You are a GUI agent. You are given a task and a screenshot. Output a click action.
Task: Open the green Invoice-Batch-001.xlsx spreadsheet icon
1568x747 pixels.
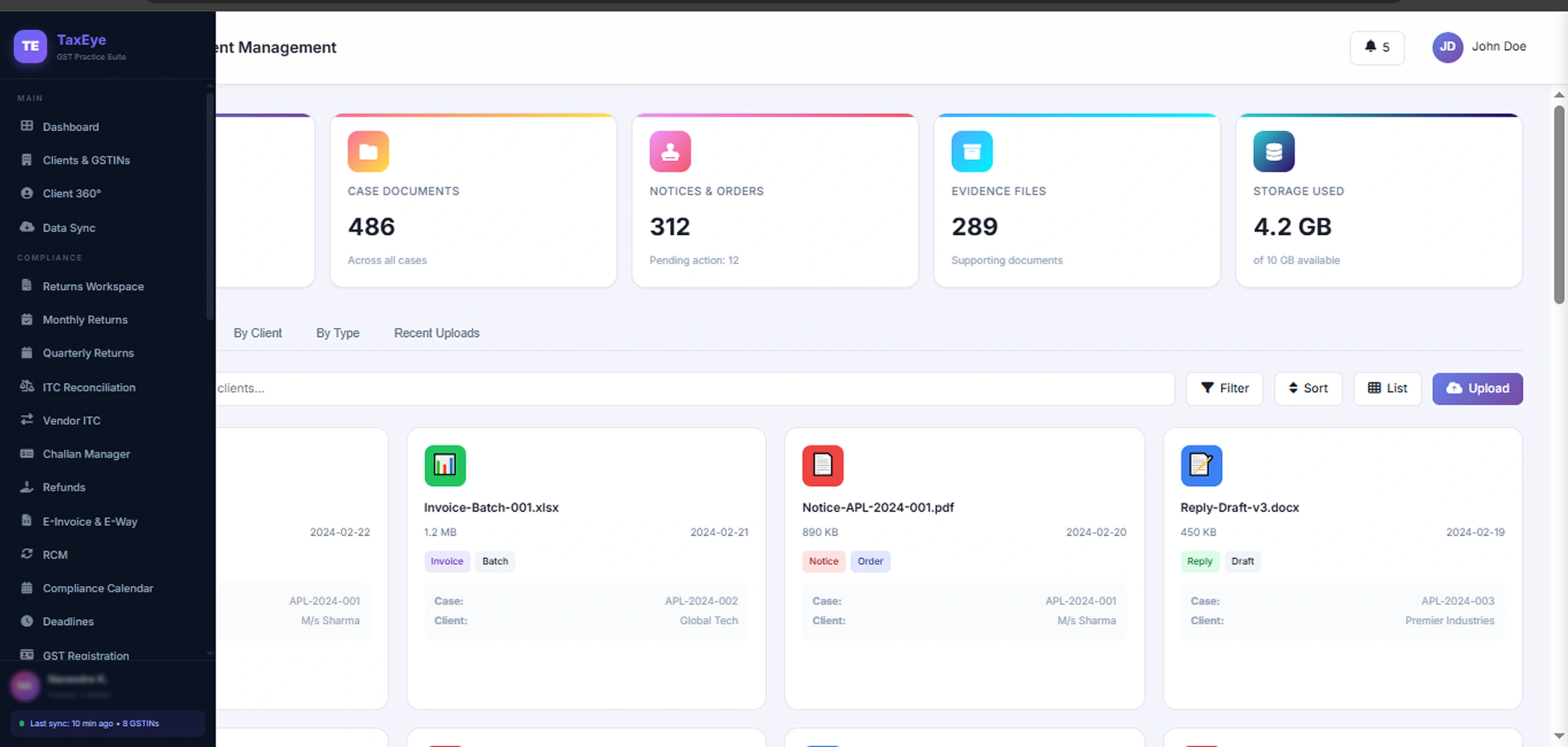(x=445, y=465)
